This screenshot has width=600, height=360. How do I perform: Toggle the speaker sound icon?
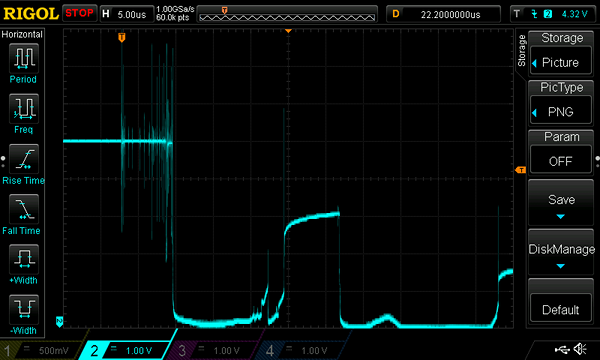[580, 349]
